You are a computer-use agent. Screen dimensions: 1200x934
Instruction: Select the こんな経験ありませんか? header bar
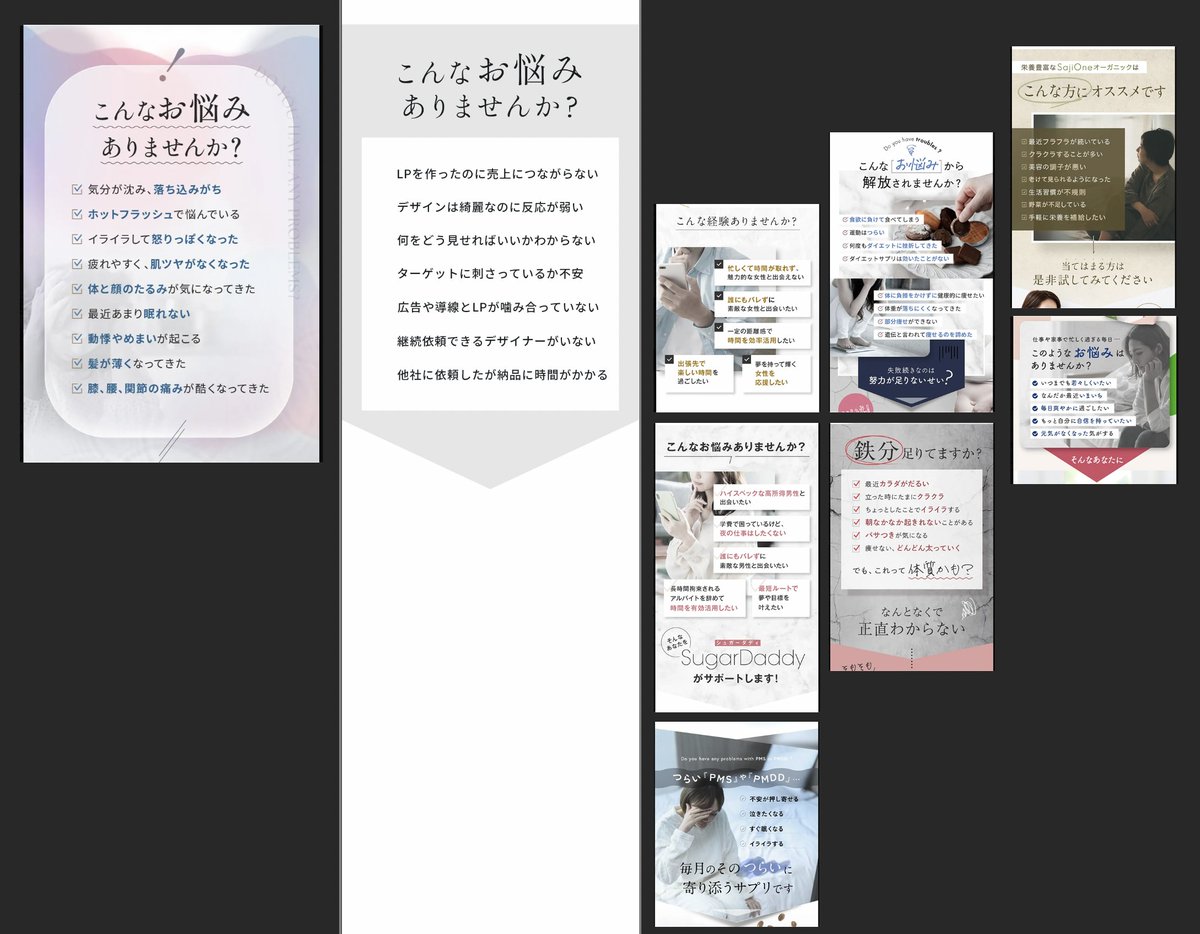pos(737,221)
